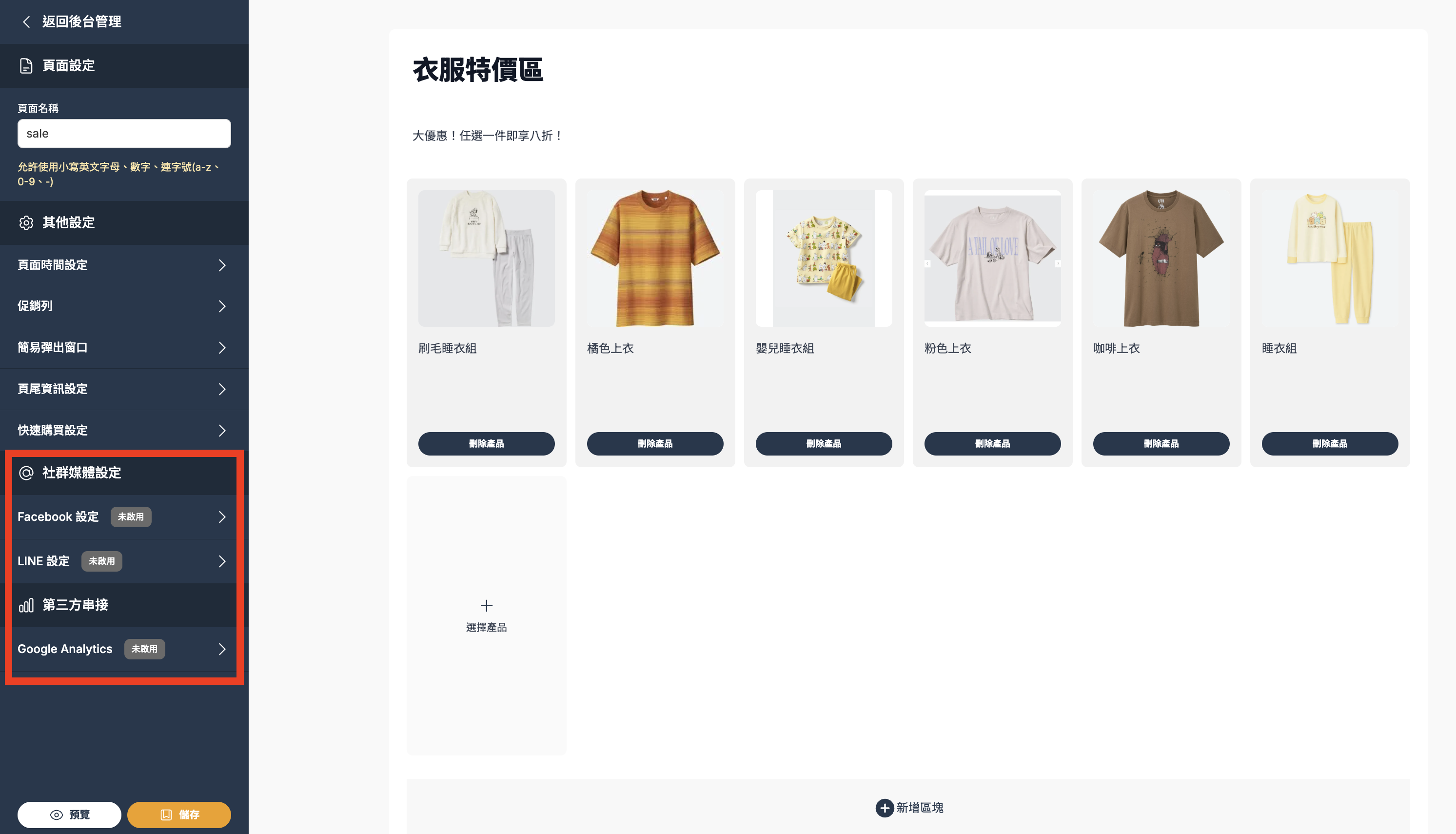Click the gear icon beside 其他設定
The height and width of the screenshot is (834, 1456).
pos(26,223)
